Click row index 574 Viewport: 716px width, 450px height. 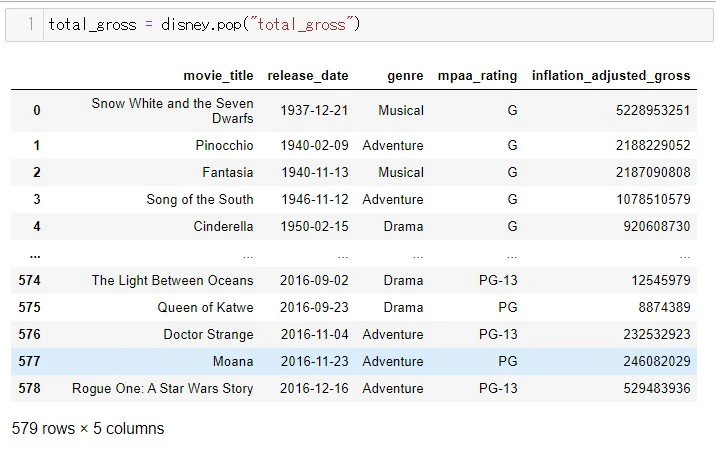30,280
